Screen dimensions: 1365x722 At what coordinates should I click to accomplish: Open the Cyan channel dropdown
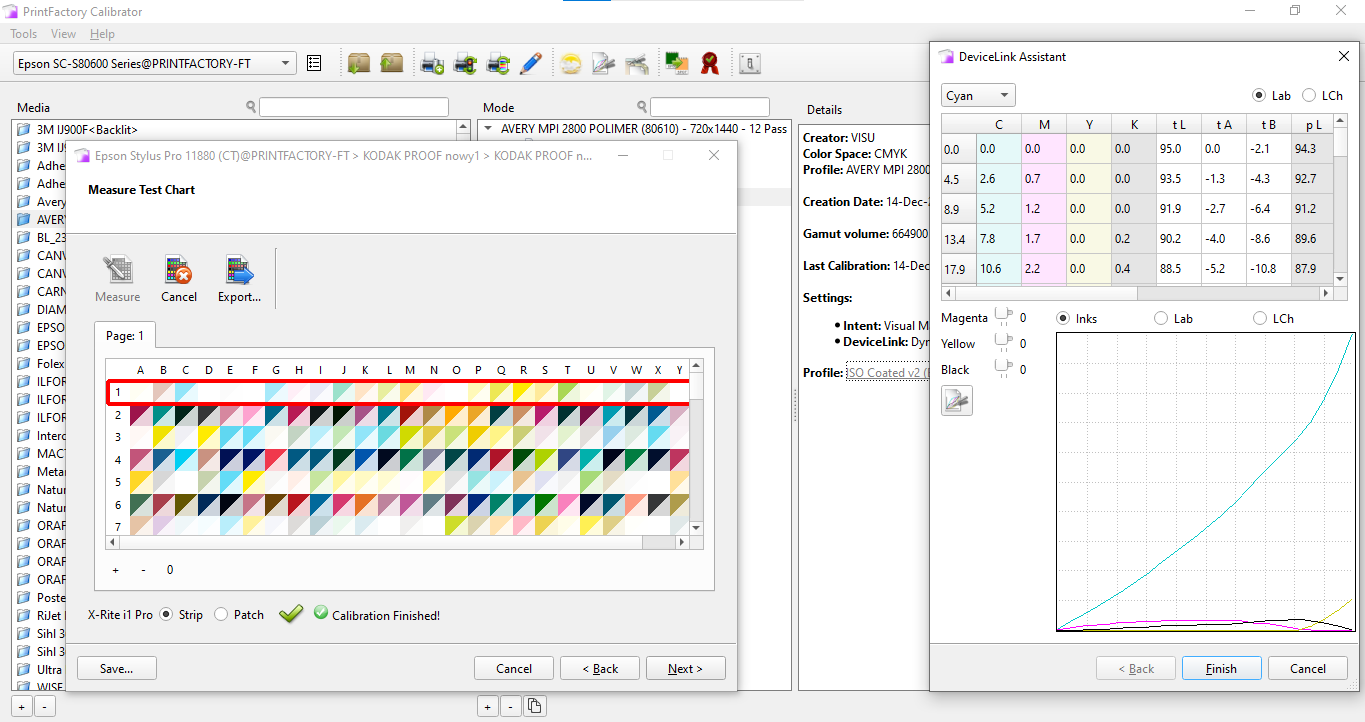[978, 96]
